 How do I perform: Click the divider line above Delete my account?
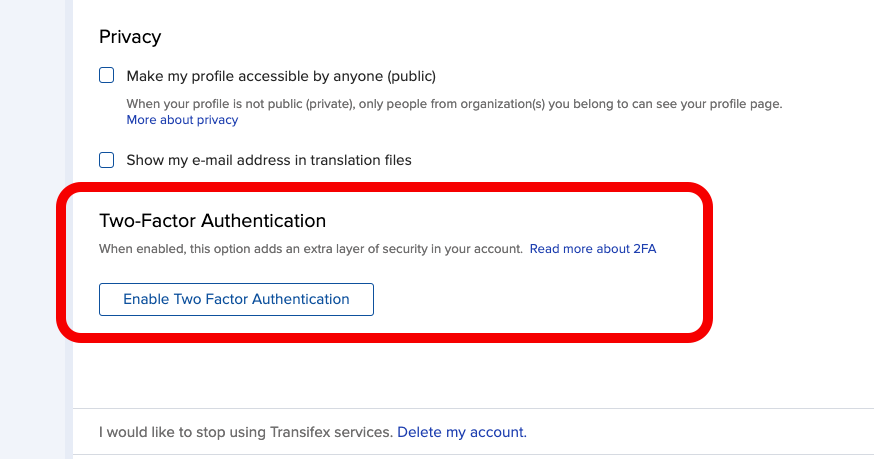(x=473, y=409)
